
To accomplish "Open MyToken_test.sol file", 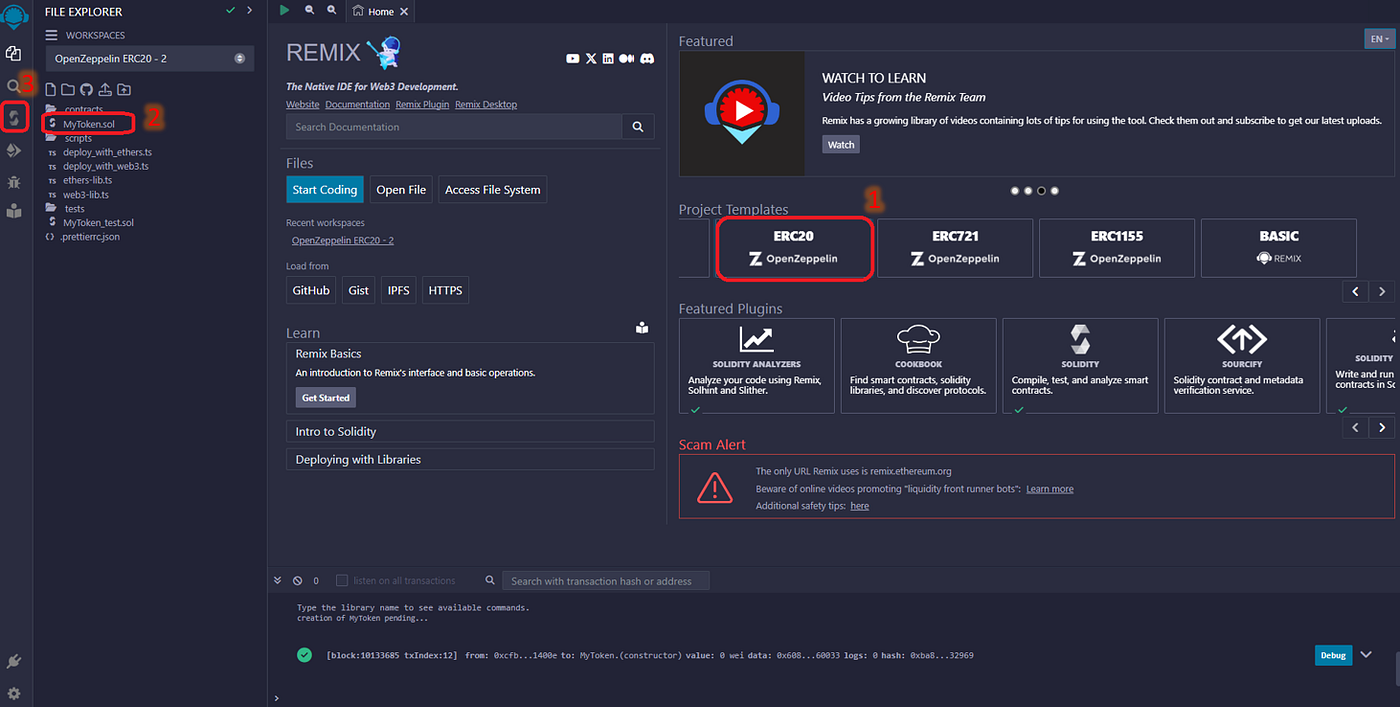I will 98,223.
